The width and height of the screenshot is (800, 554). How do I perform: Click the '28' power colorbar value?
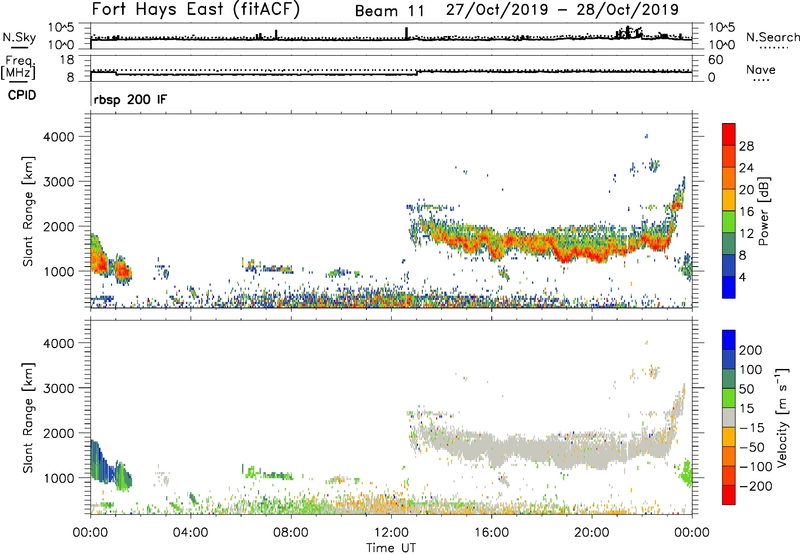(746, 146)
